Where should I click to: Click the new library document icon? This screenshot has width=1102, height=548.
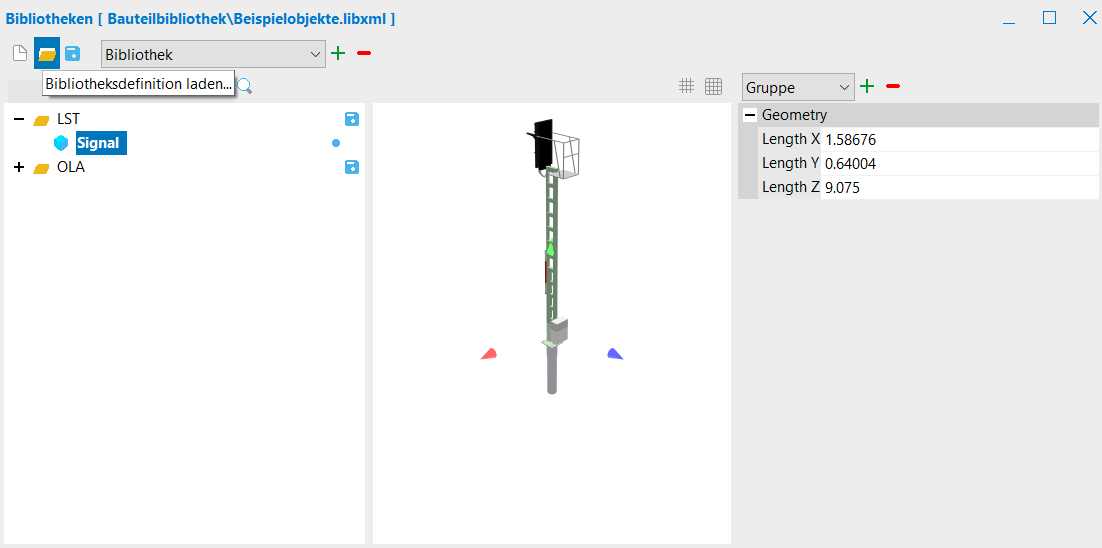20,53
